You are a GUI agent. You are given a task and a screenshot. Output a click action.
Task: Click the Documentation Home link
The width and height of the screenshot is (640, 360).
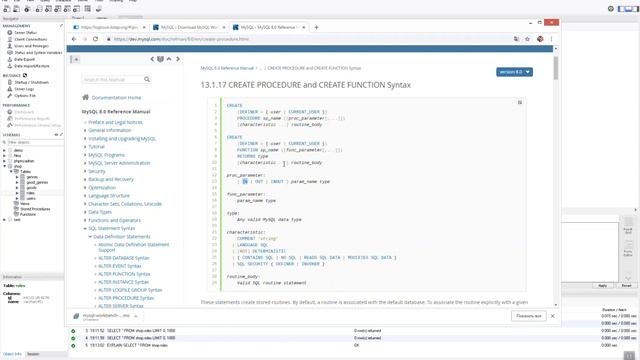116,98
